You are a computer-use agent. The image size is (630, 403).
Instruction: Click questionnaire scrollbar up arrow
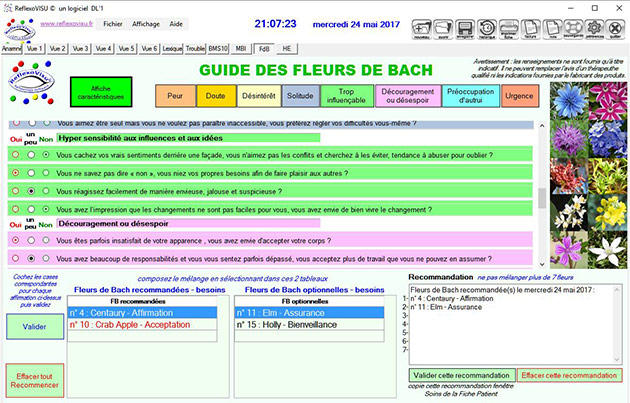pyautogui.click(x=542, y=126)
